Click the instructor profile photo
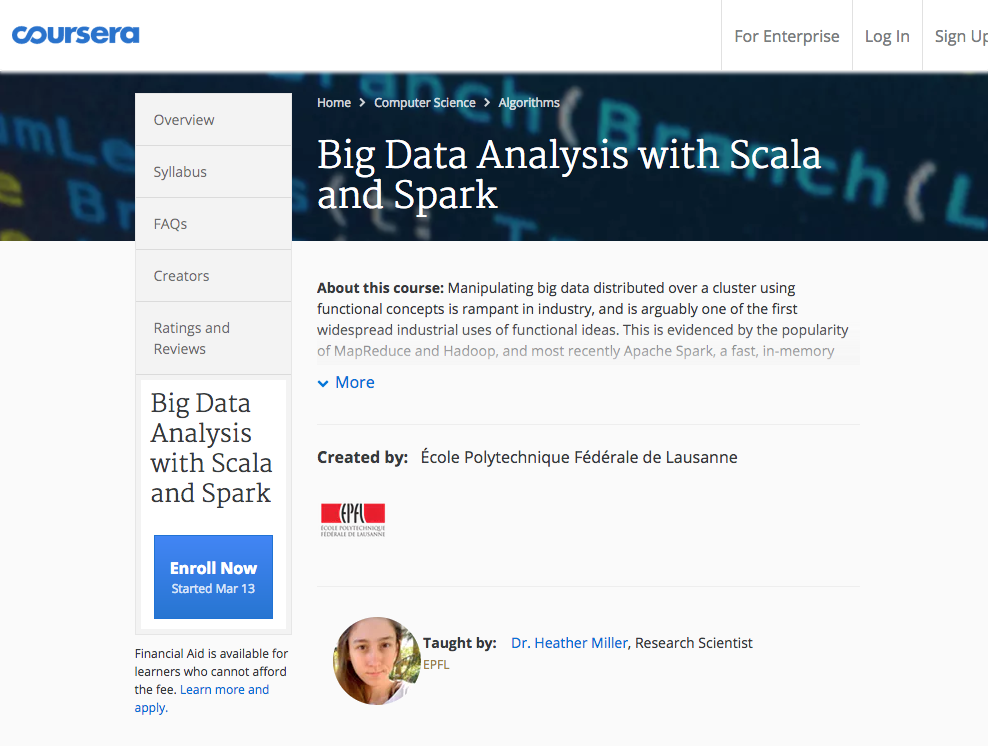Screen dimensions: 988x746 [x=377, y=661]
